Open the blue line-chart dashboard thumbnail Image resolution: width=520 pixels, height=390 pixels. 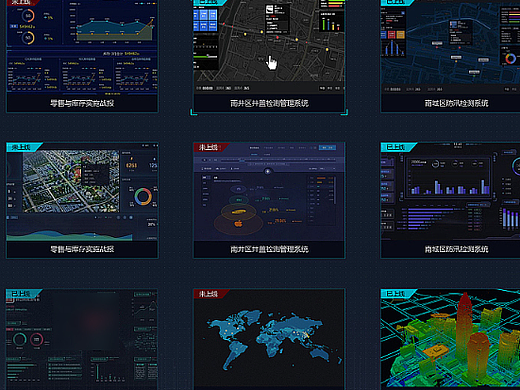point(82,47)
